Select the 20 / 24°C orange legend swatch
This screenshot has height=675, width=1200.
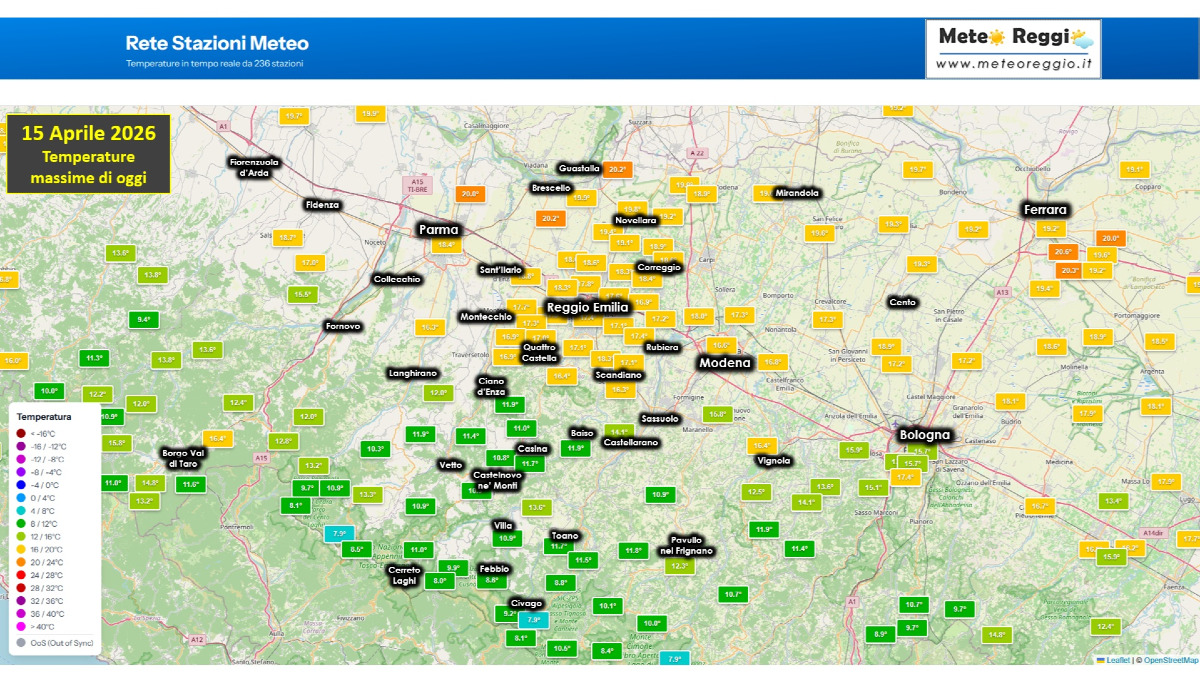pos(21,562)
